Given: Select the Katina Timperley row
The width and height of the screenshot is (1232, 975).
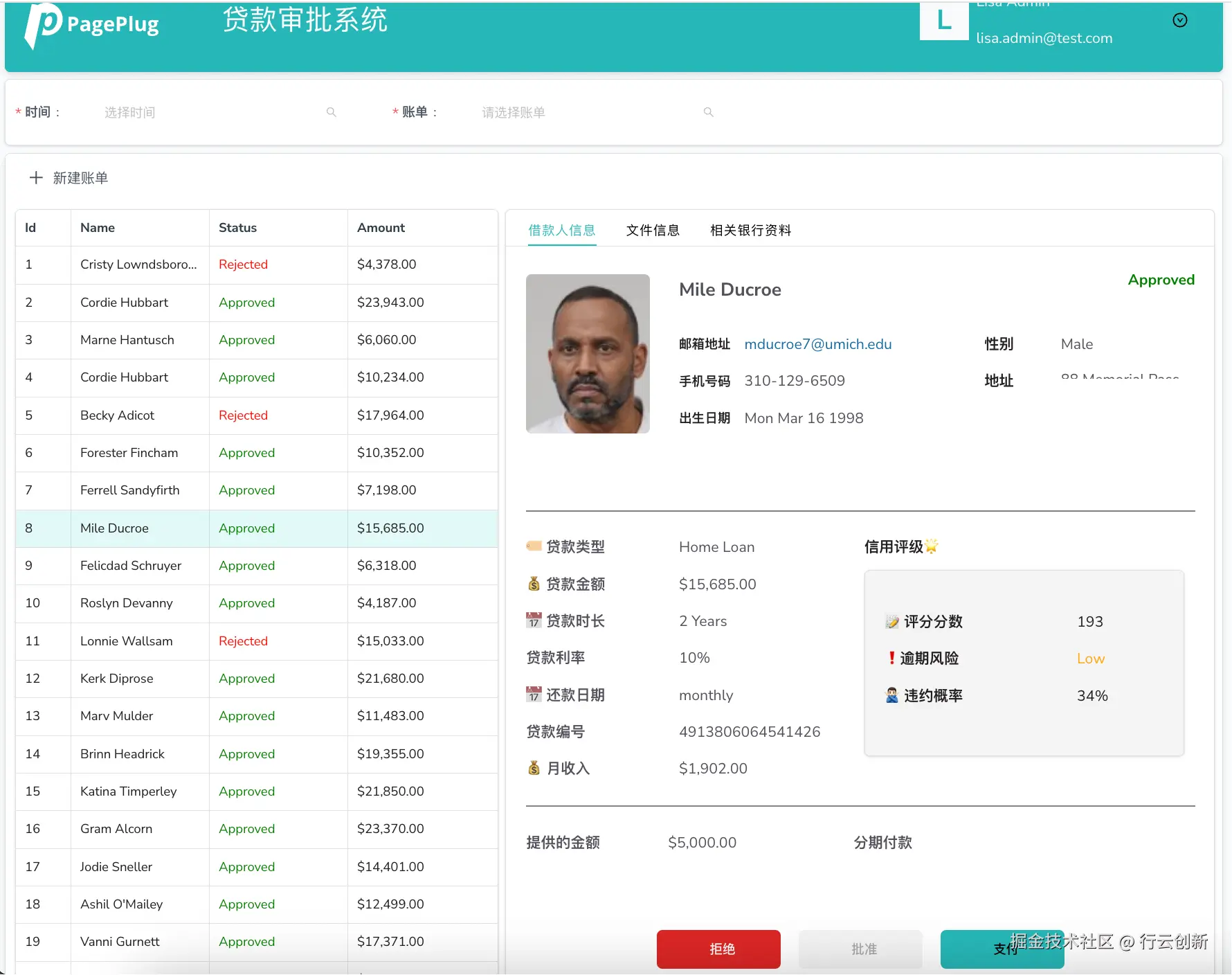Looking at the screenshot, I should tap(257, 791).
